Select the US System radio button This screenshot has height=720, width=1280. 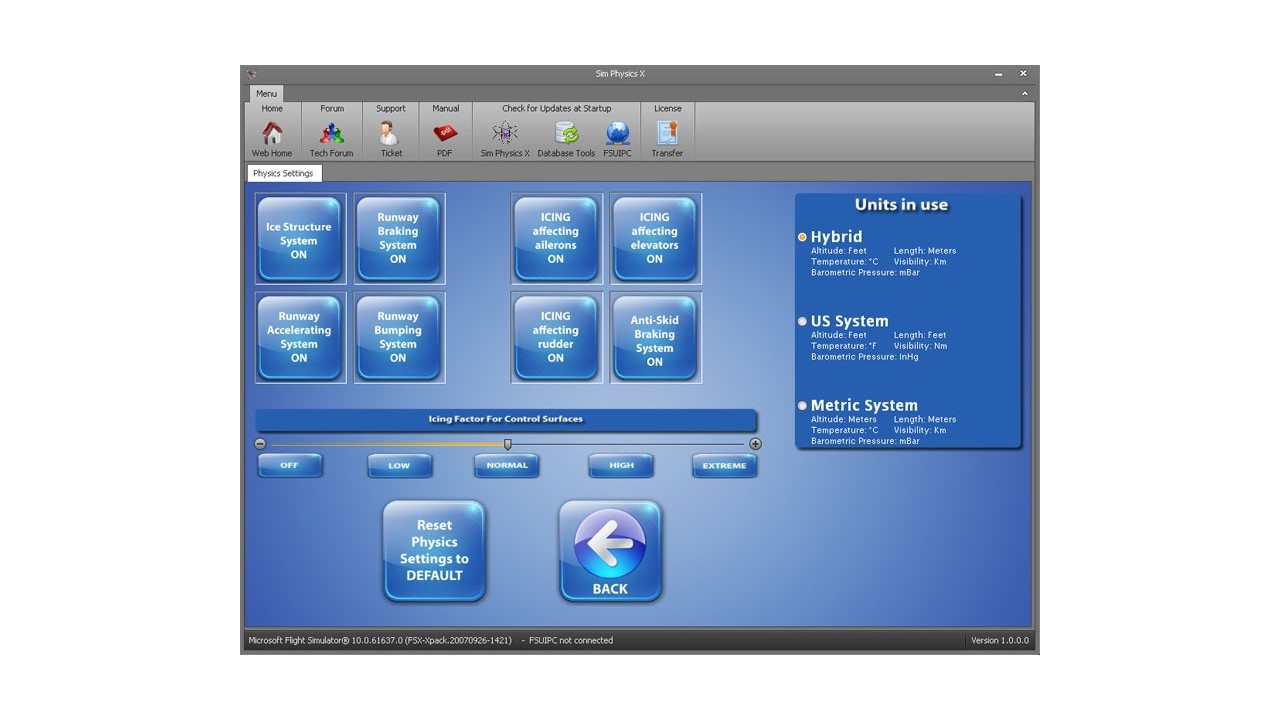tap(802, 321)
